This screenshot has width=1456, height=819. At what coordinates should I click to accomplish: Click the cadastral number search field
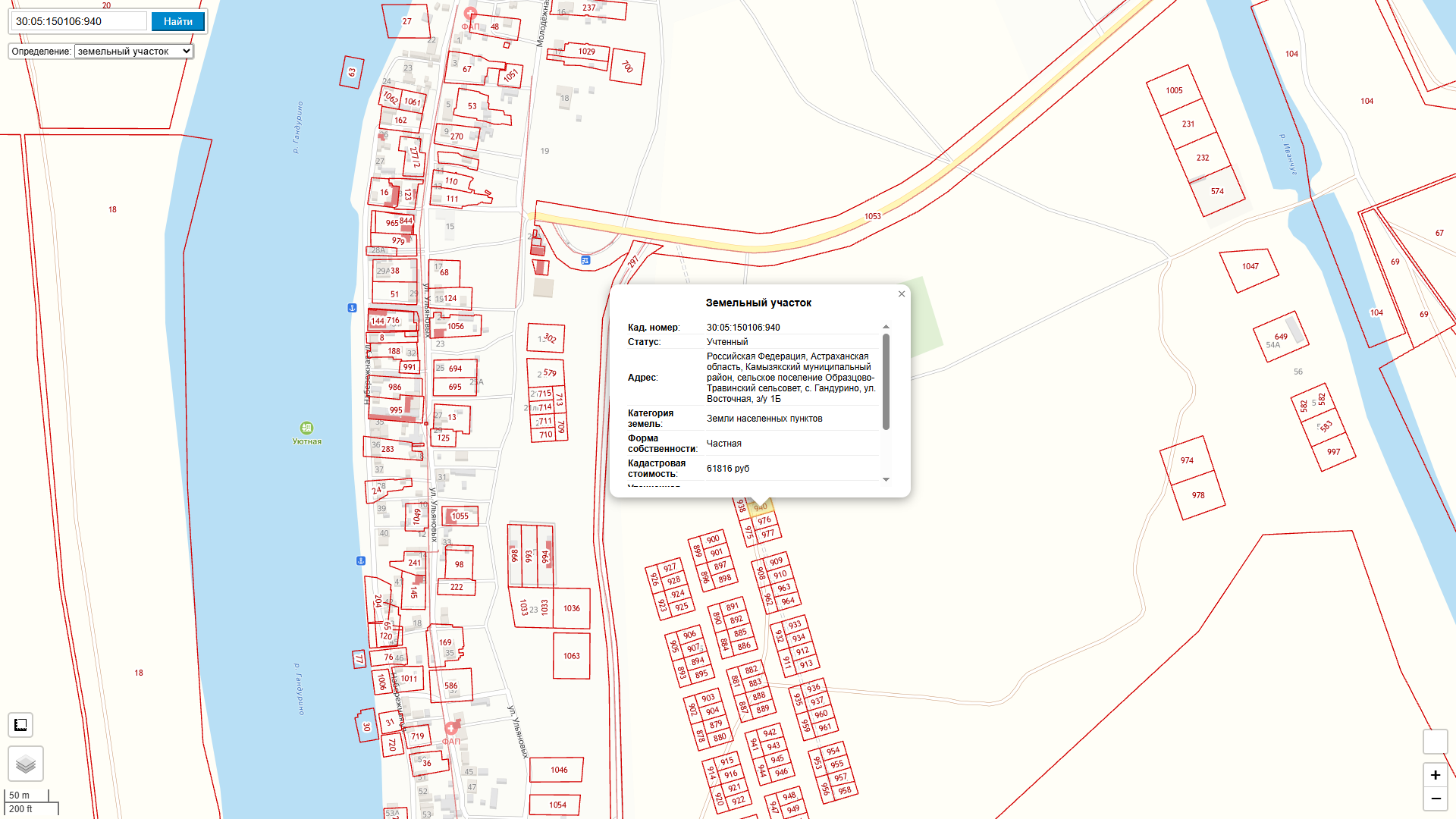tap(79, 21)
